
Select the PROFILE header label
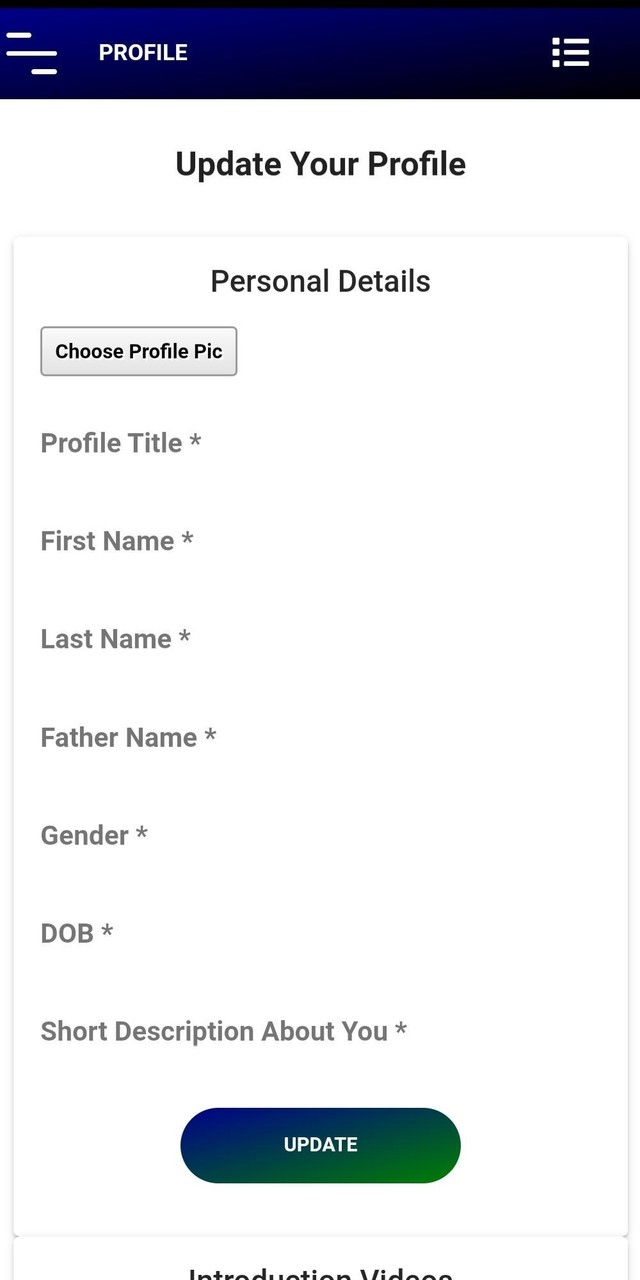[143, 52]
